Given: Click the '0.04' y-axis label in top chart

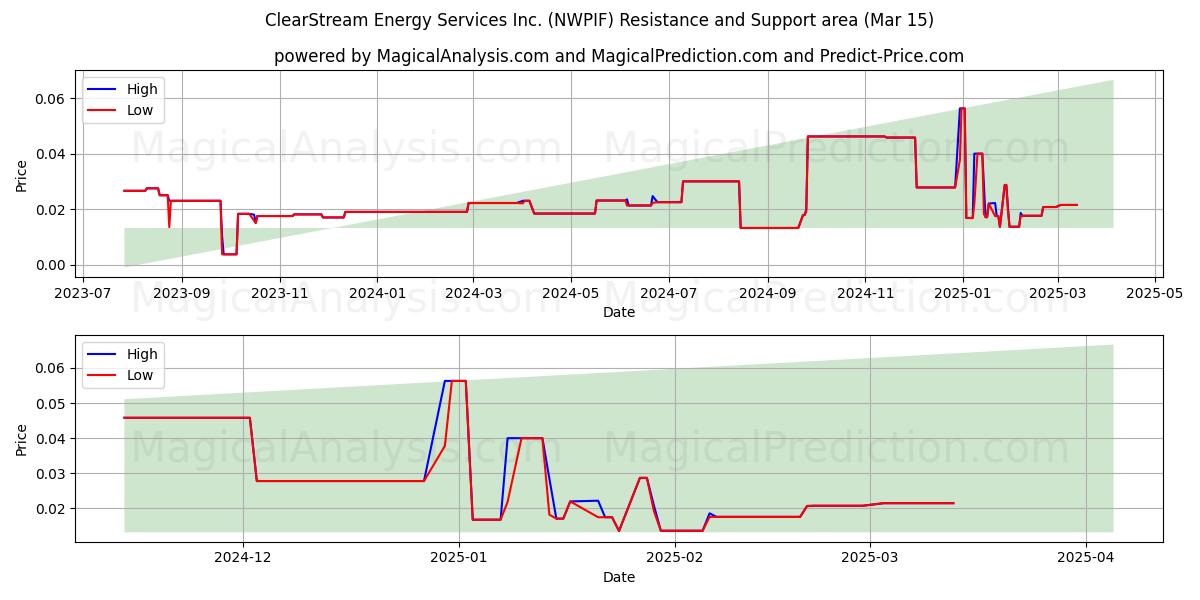Looking at the screenshot, I should click(52, 154).
